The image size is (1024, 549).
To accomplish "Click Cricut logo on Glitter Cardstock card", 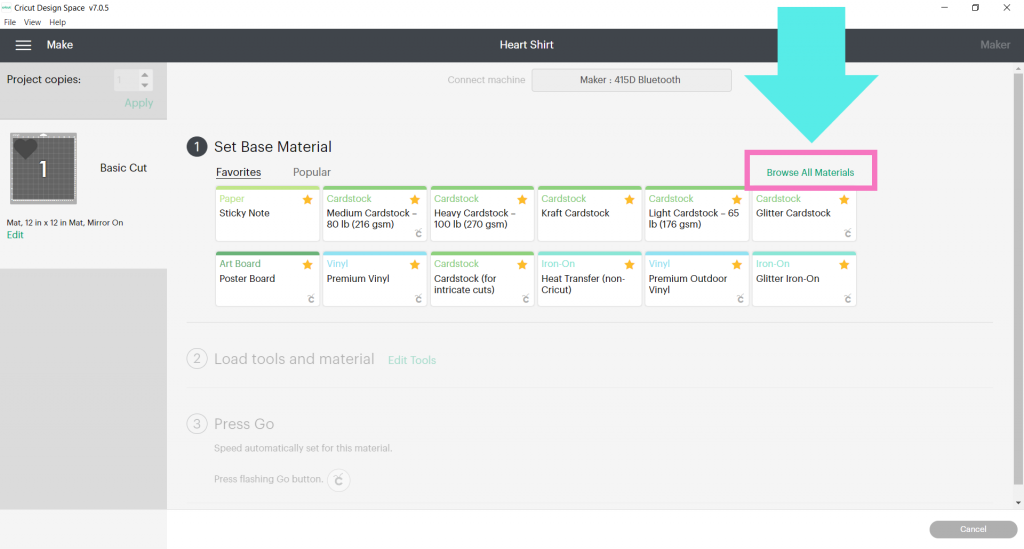I will [x=848, y=234].
